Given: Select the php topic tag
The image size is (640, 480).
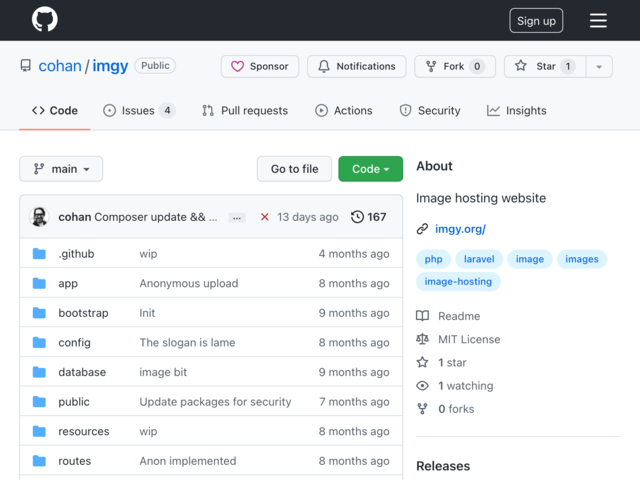Looking at the screenshot, I should coord(433,259).
